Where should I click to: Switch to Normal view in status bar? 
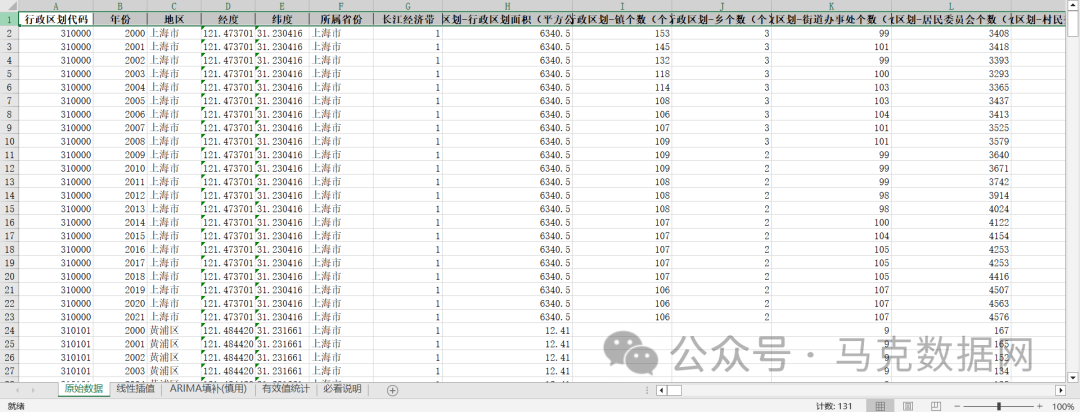(x=880, y=406)
